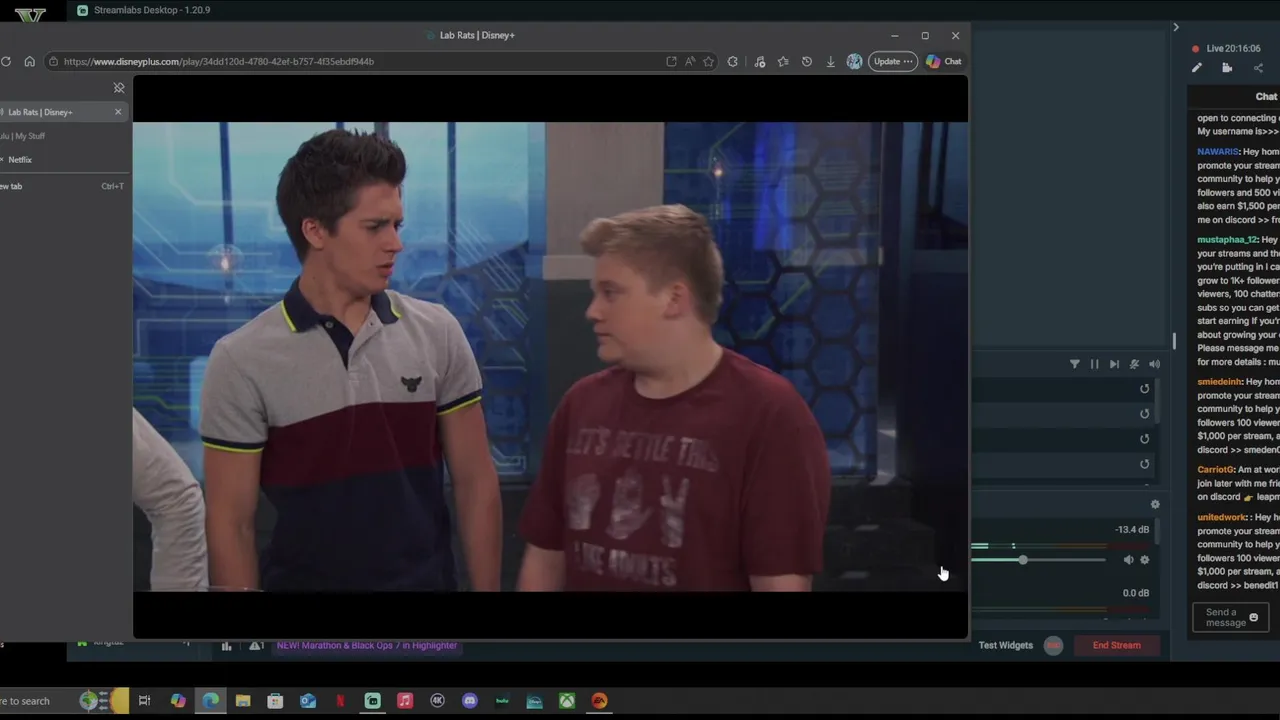Select the Lab Rats | Disney+ tab
Screen dimensions: 1280x720
coord(60,112)
